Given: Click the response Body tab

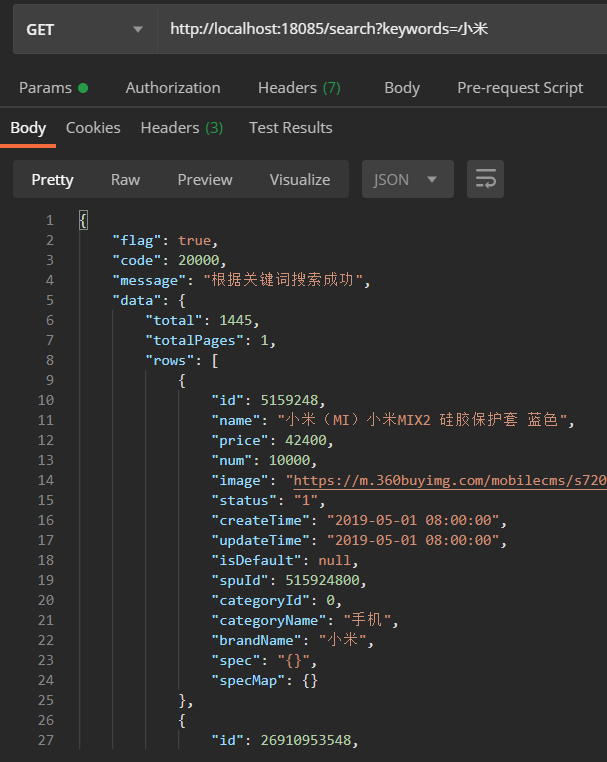Looking at the screenshot, I should 28,128.
